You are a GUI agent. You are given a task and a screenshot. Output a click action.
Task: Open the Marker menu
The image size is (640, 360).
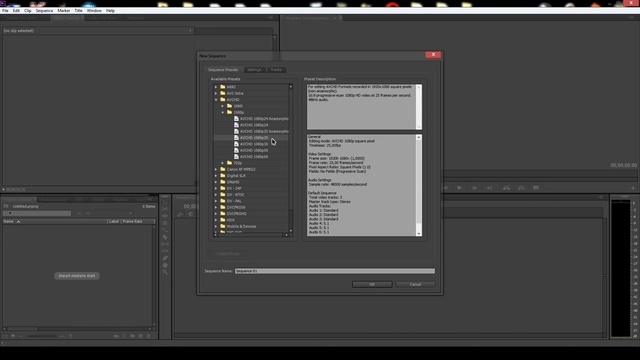point(64,11)
